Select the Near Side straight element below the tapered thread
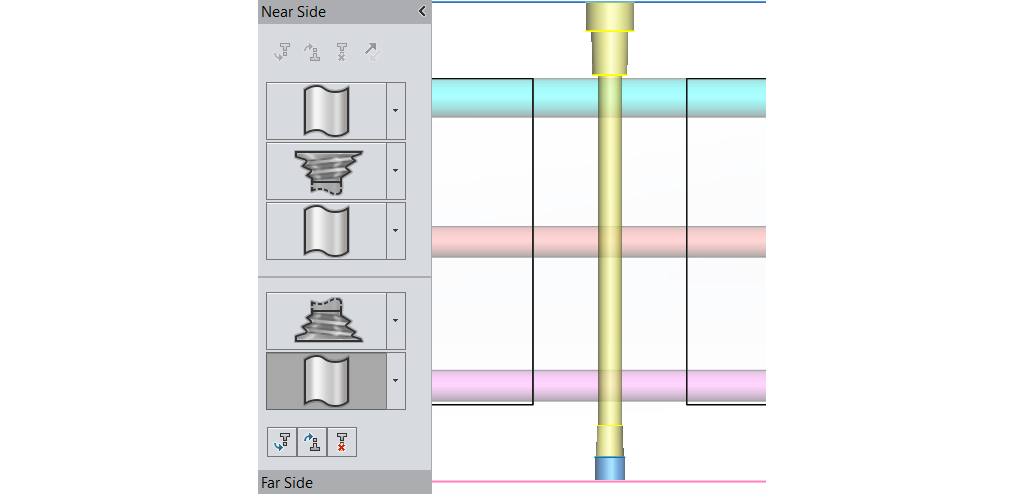Image resolution: width=1024 pixels, height=494 pixels. pos(327,231)
